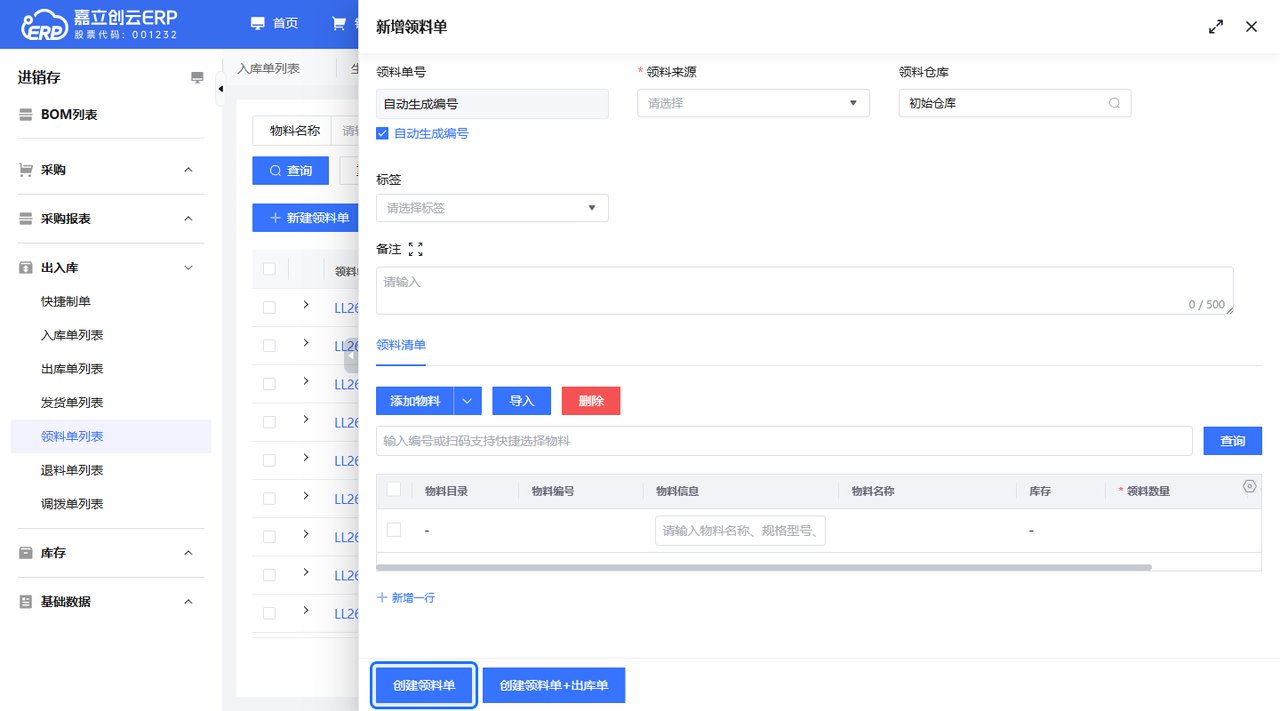Click the BOM列表 list icon
1280x711 pixels.
26,115
